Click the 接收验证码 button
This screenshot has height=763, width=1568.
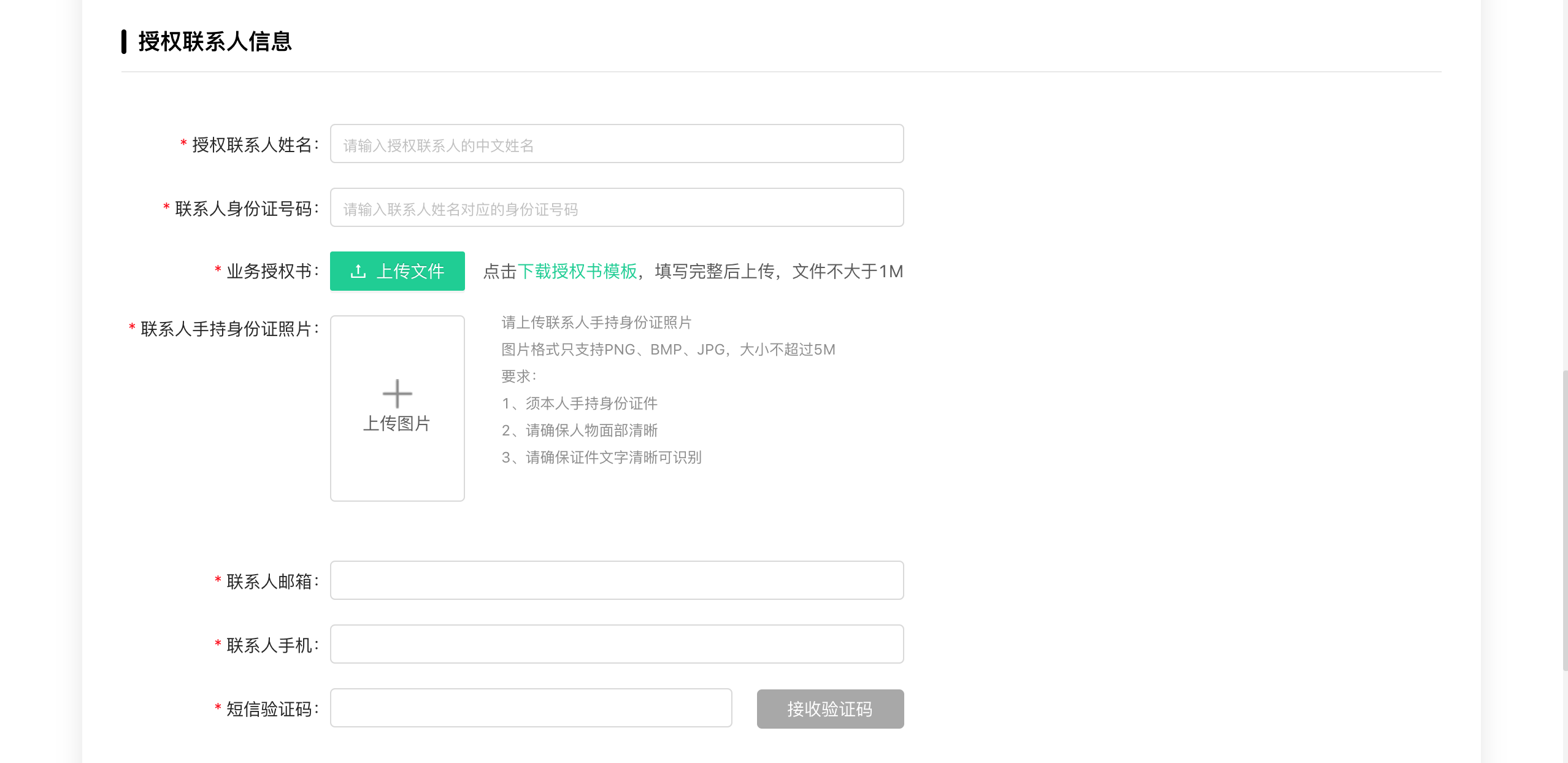pos(830,709)
